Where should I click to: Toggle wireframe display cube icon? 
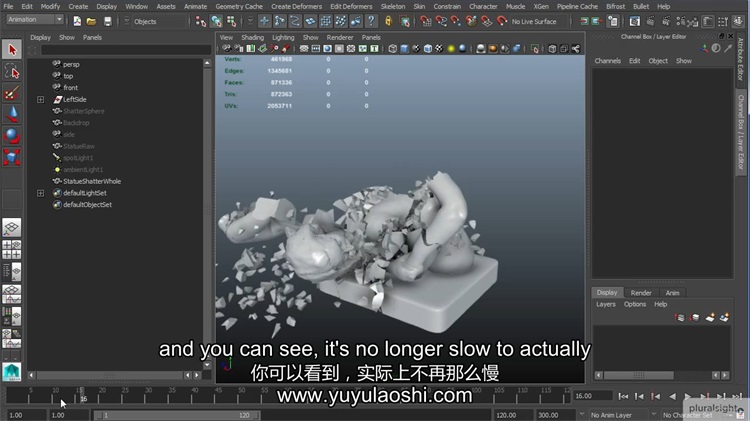click(392, 48)
